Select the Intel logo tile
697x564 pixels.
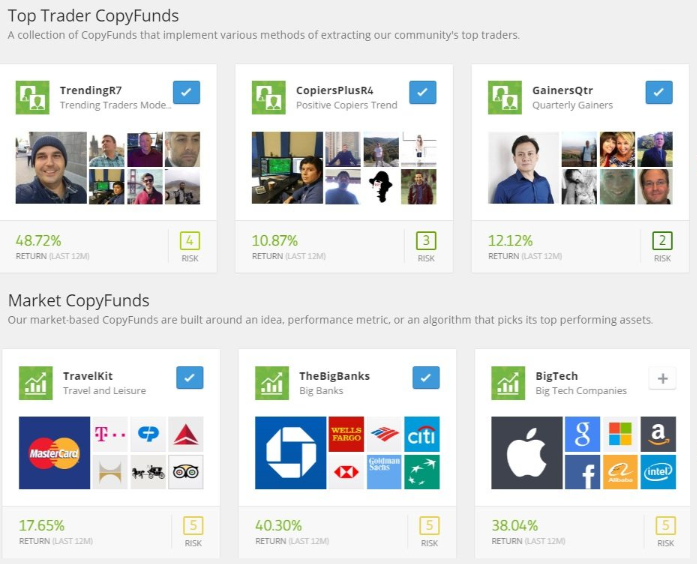pos(658,472)
